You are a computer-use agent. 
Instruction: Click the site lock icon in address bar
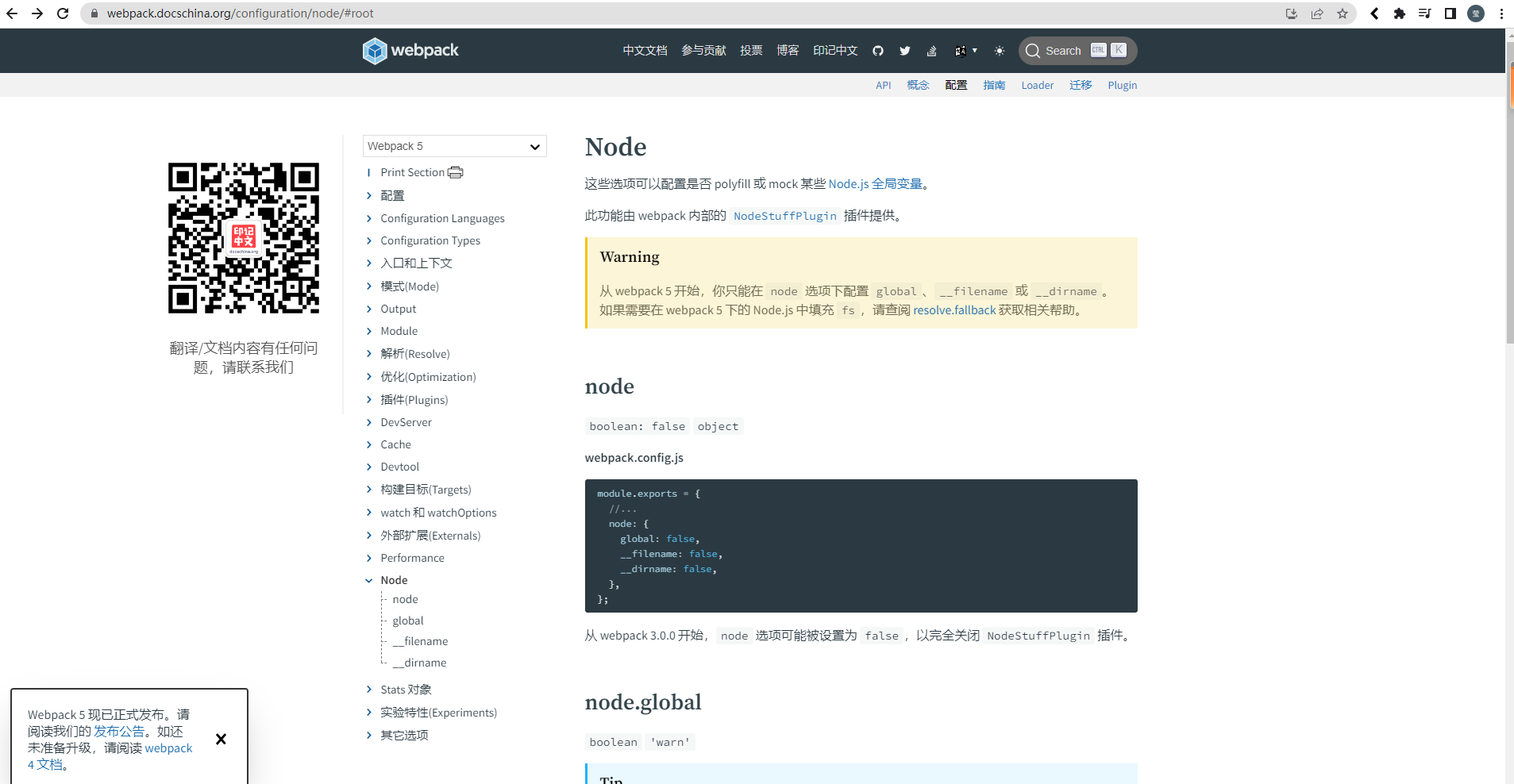click(x=94, y=13)
